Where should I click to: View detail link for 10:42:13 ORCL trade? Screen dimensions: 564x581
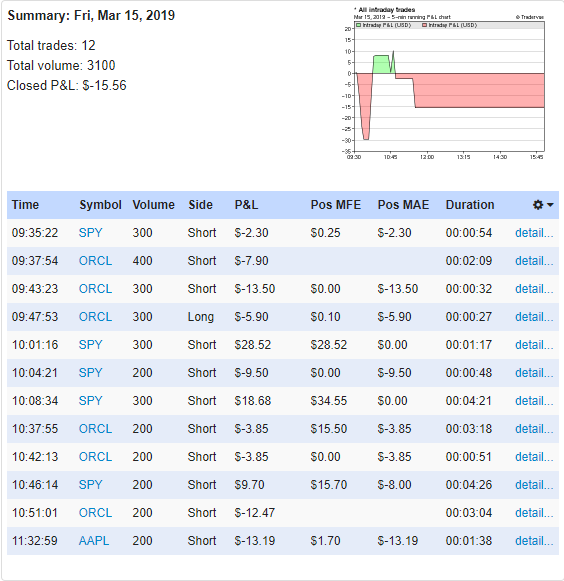point(534,456)
